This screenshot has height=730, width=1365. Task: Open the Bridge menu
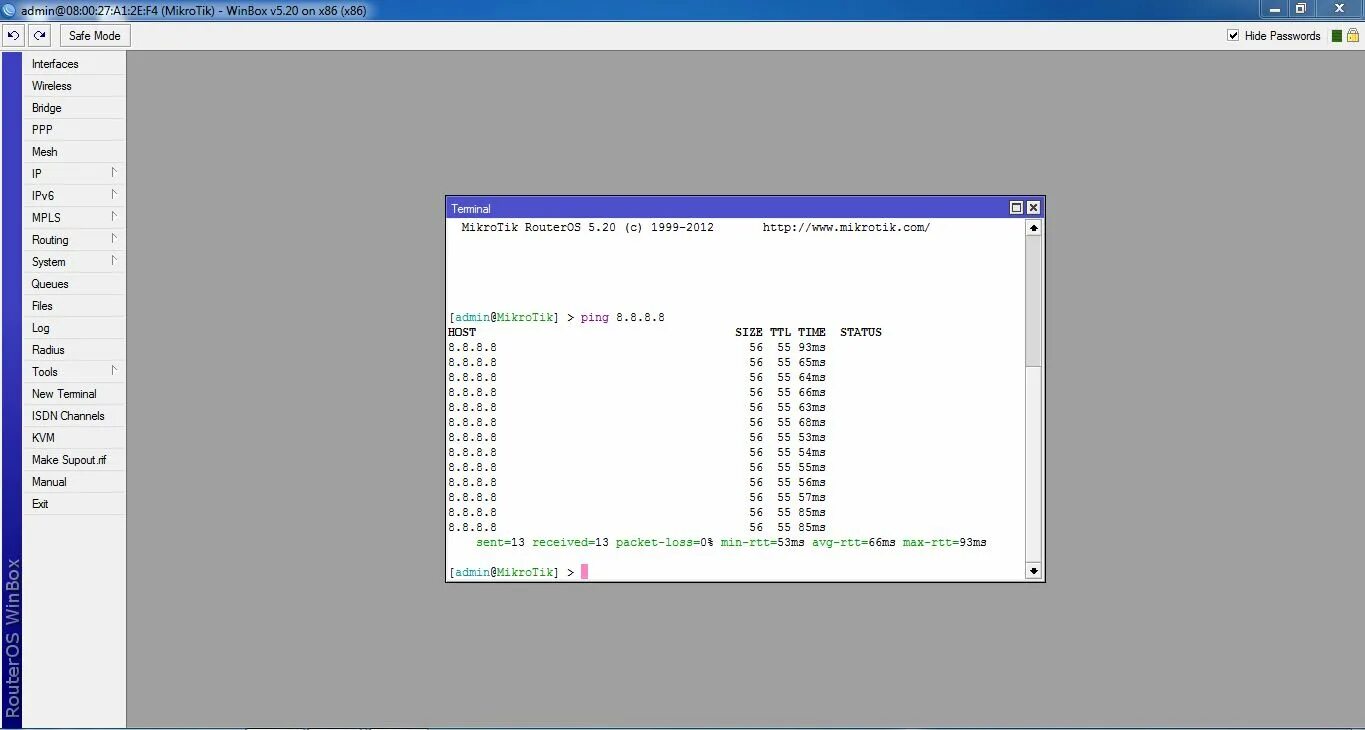click(74, 108)
